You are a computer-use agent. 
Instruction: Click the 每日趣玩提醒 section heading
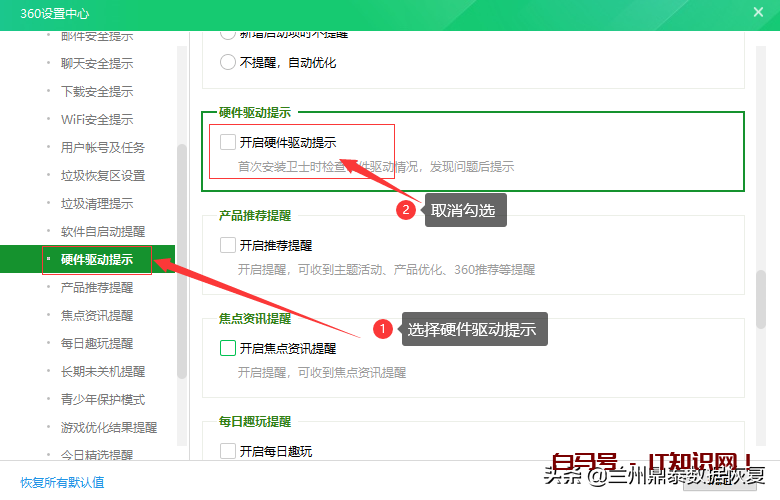[x=255, y=421]
